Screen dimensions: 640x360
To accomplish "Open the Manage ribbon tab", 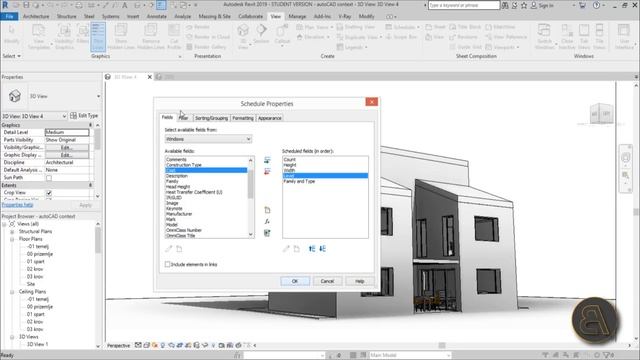I will tap(297, 16).
